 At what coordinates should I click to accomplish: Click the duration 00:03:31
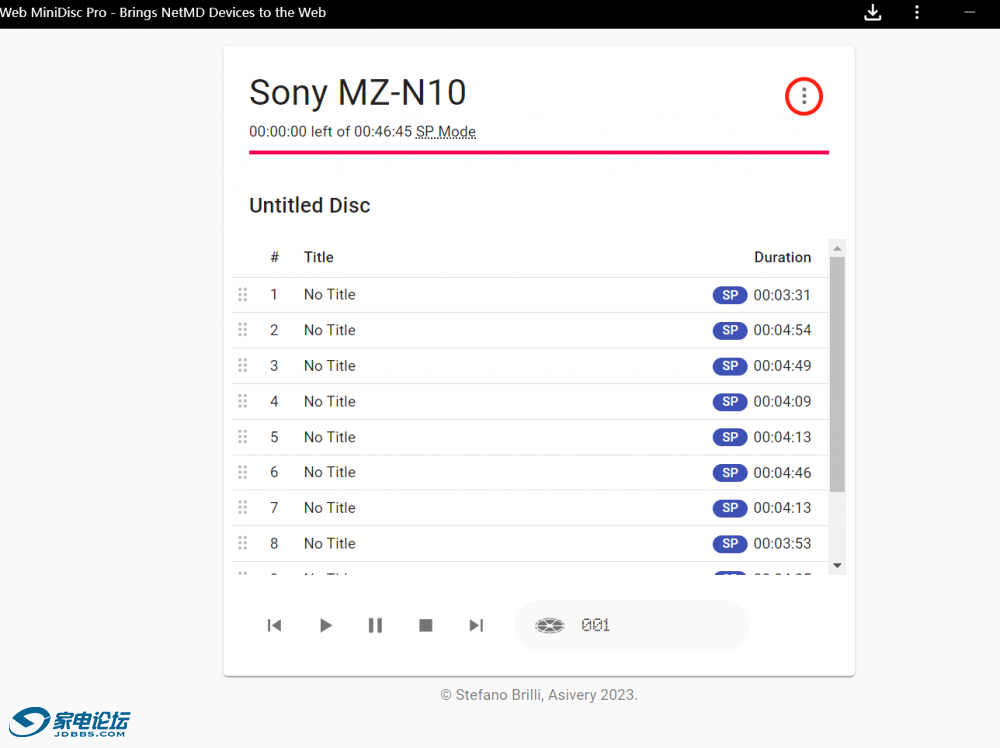point(782,295)
